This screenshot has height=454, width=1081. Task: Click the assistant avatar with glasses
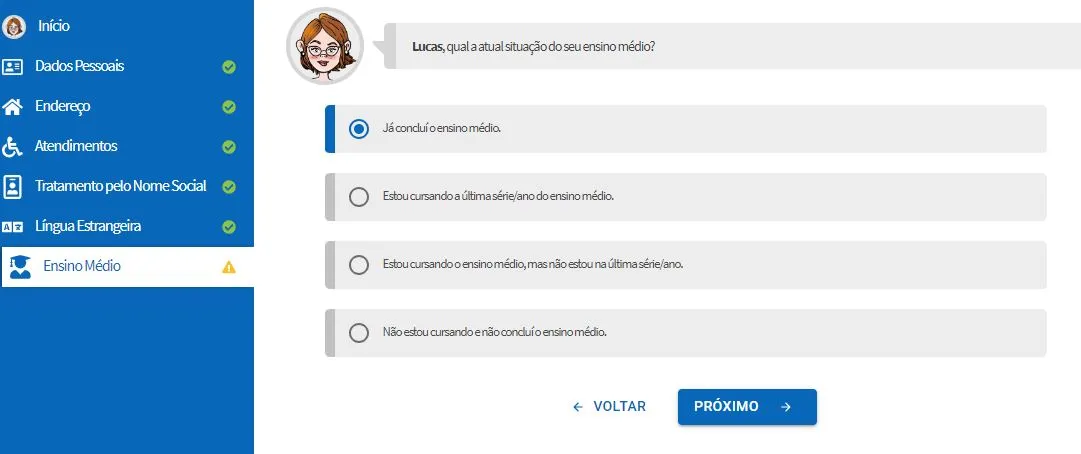click(x=325, y=45)
